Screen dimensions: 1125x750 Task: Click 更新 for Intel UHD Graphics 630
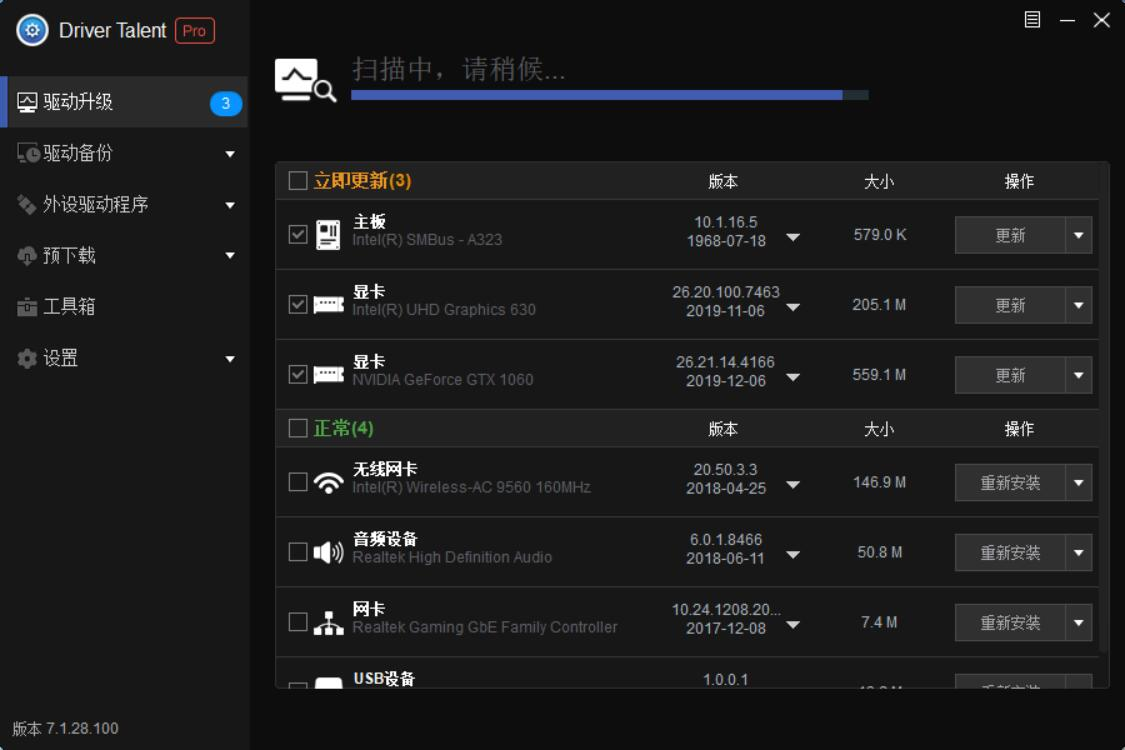pos(1010,305)
